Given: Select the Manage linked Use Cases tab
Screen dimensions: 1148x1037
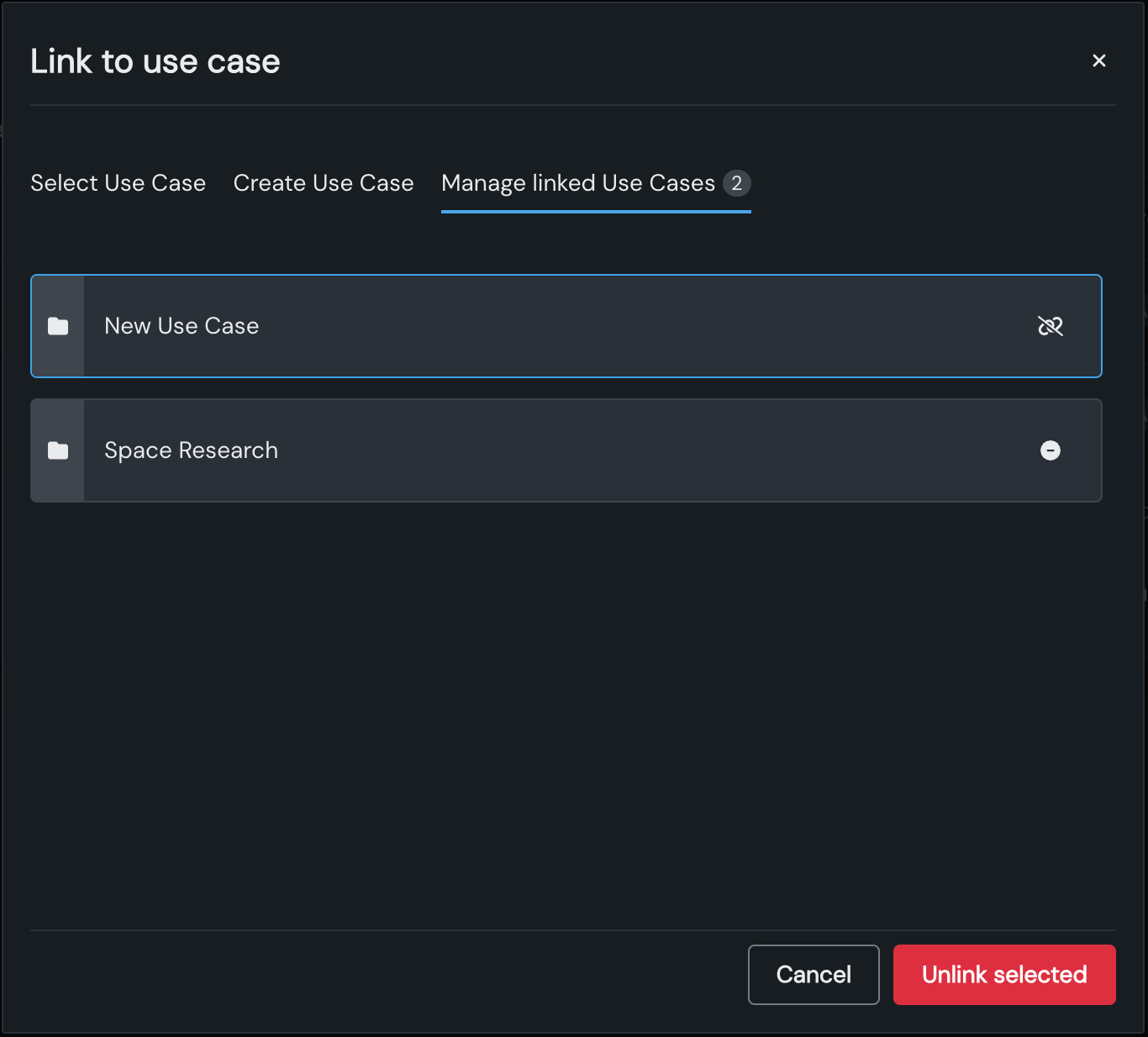Looking at the screenshot, I should (577, 183).
